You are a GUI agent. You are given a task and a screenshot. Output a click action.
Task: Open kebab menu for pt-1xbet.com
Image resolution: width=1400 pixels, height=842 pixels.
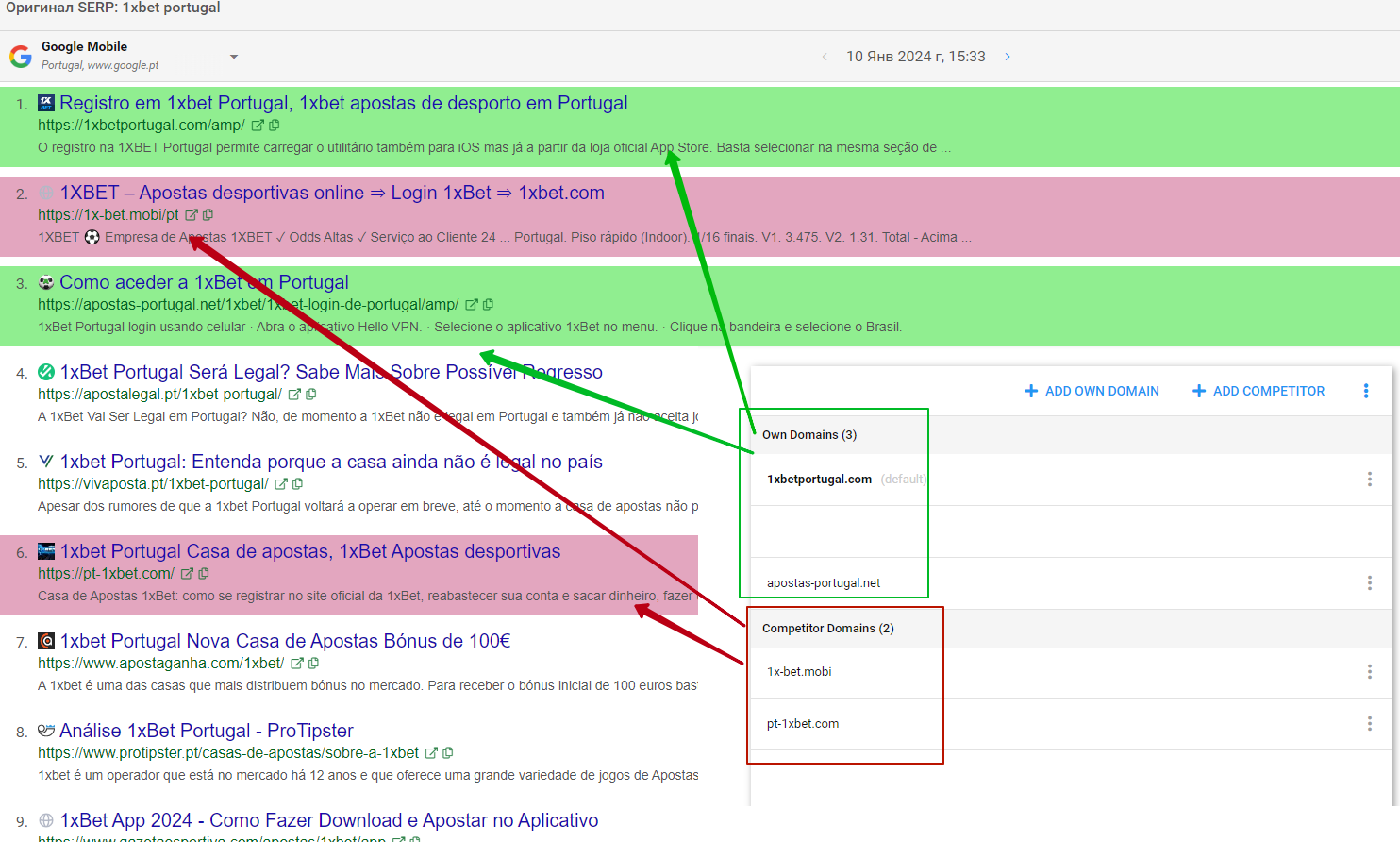(x=1370, y=724)
